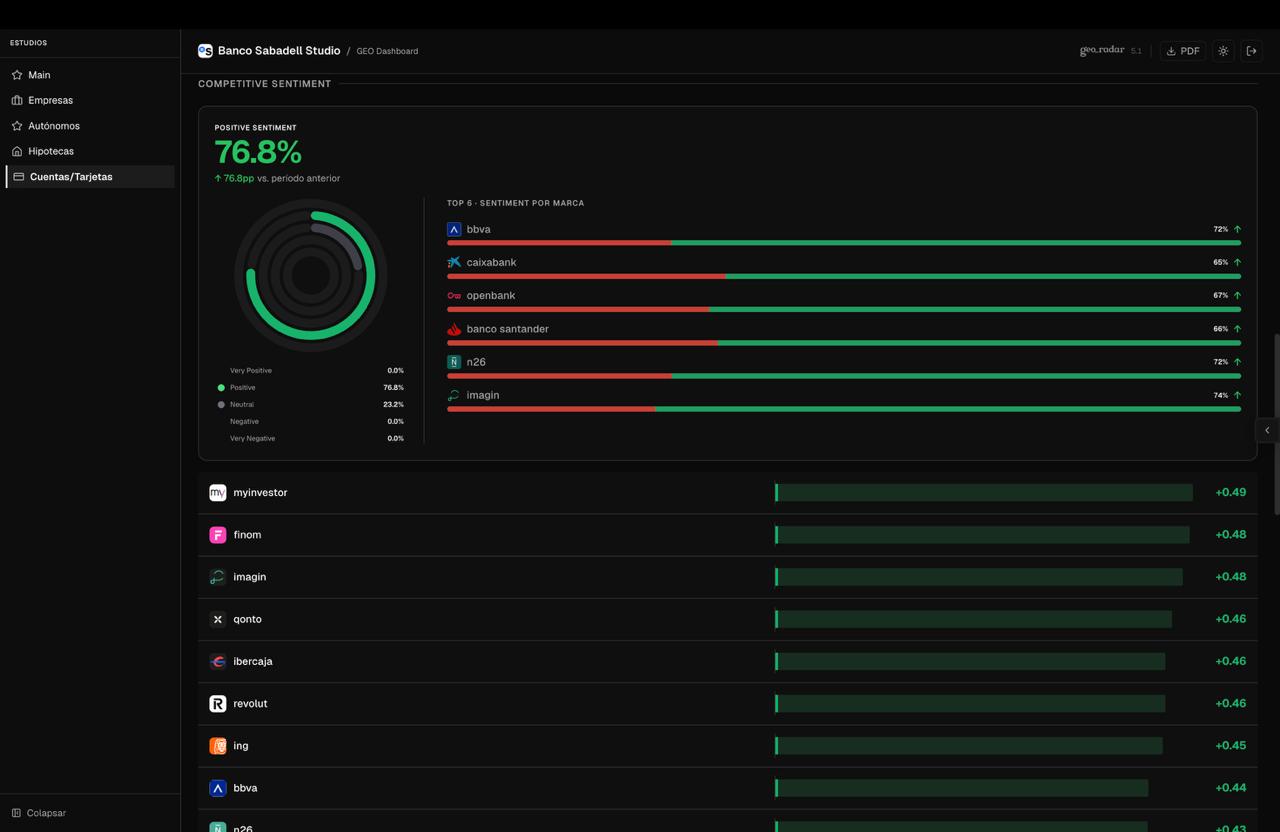Toggle the Neutral legend dot

(x=221, y=405)
